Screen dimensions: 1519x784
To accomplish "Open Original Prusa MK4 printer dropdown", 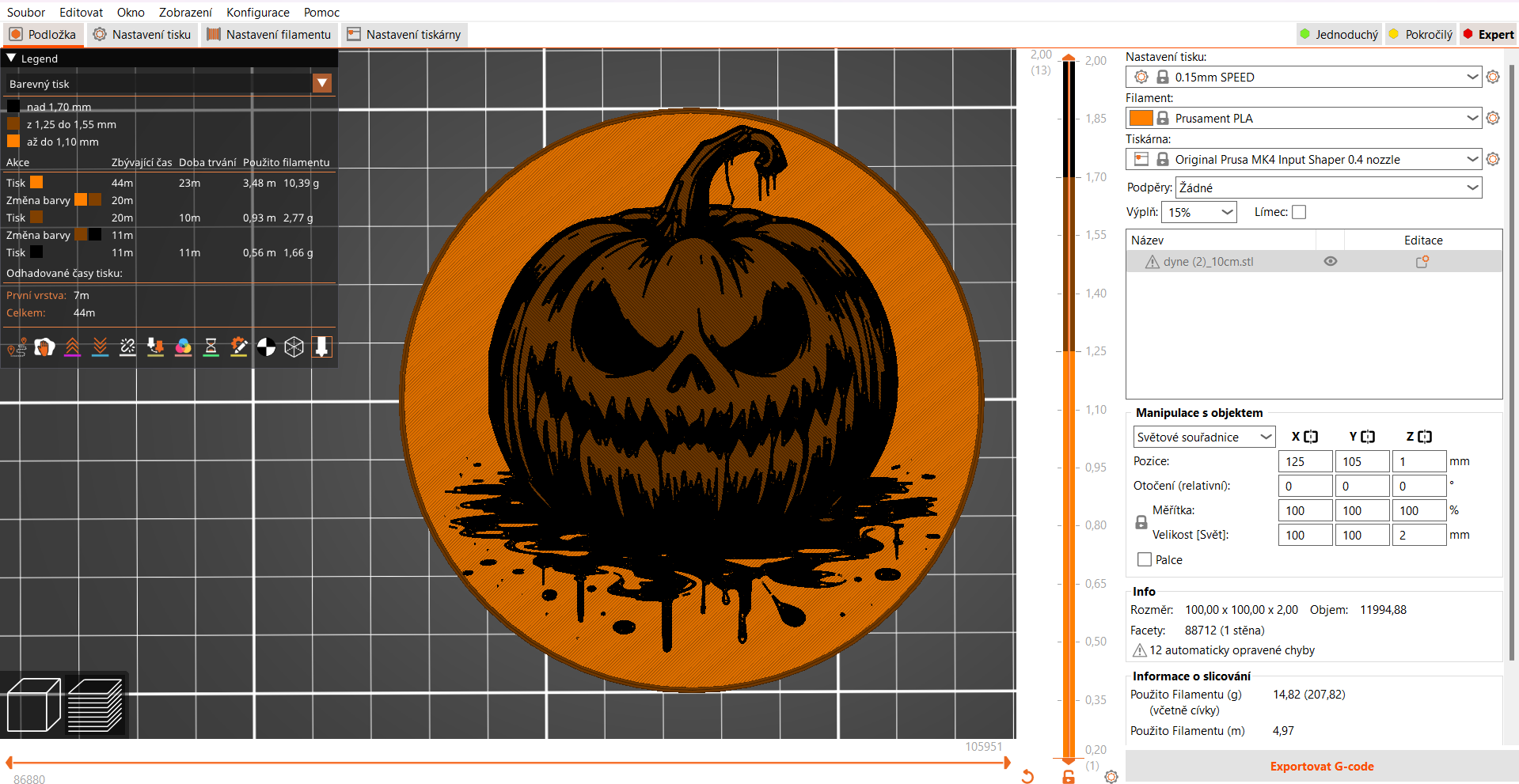I will coord(1303,159).
